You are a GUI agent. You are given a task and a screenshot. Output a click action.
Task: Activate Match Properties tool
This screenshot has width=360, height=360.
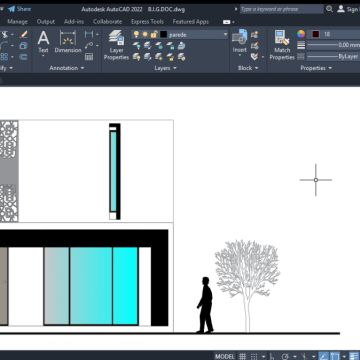(282, 45)
